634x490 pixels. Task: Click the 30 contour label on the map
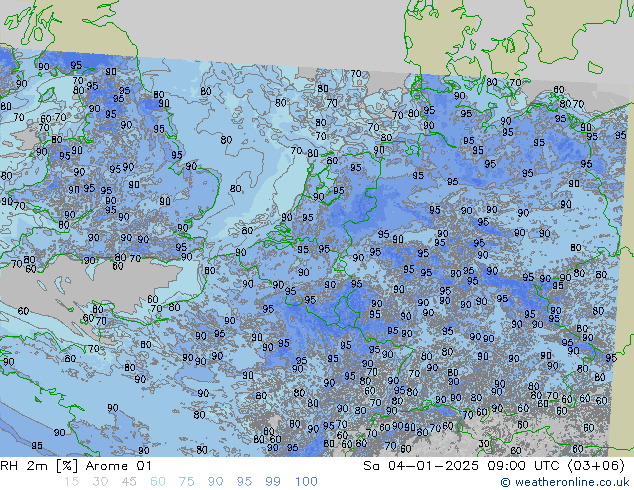pos(484,444)
